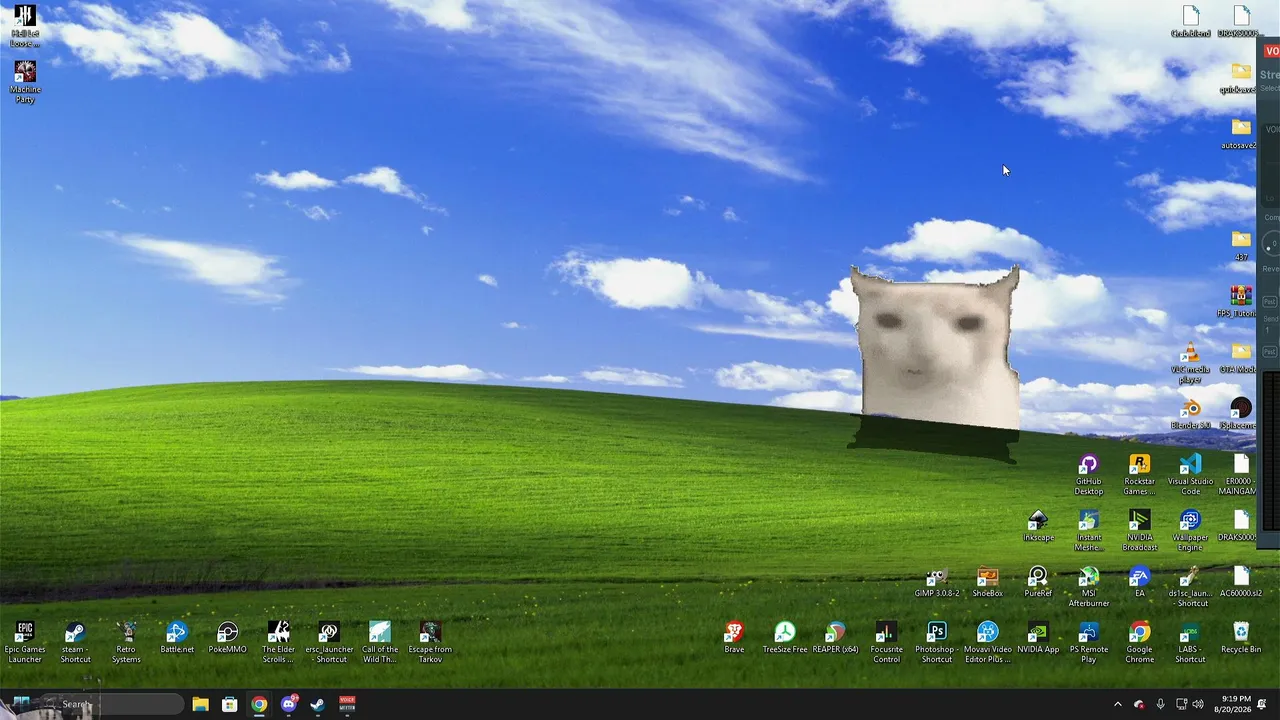This screenshot has width=1280, height=720.
Task: Select the folder named 437
Action: (x=1241, y=246)
